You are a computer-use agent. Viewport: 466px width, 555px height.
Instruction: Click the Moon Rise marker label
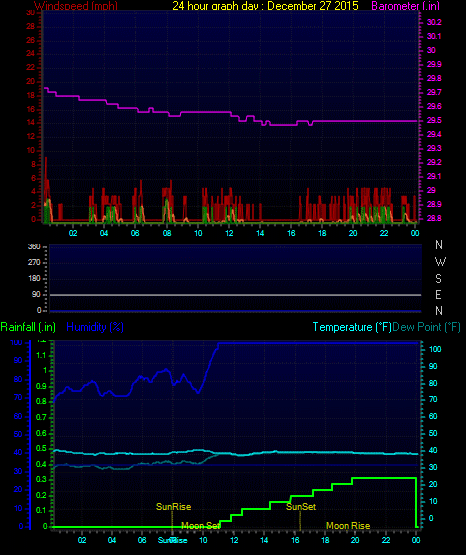(x=348, y=526)
